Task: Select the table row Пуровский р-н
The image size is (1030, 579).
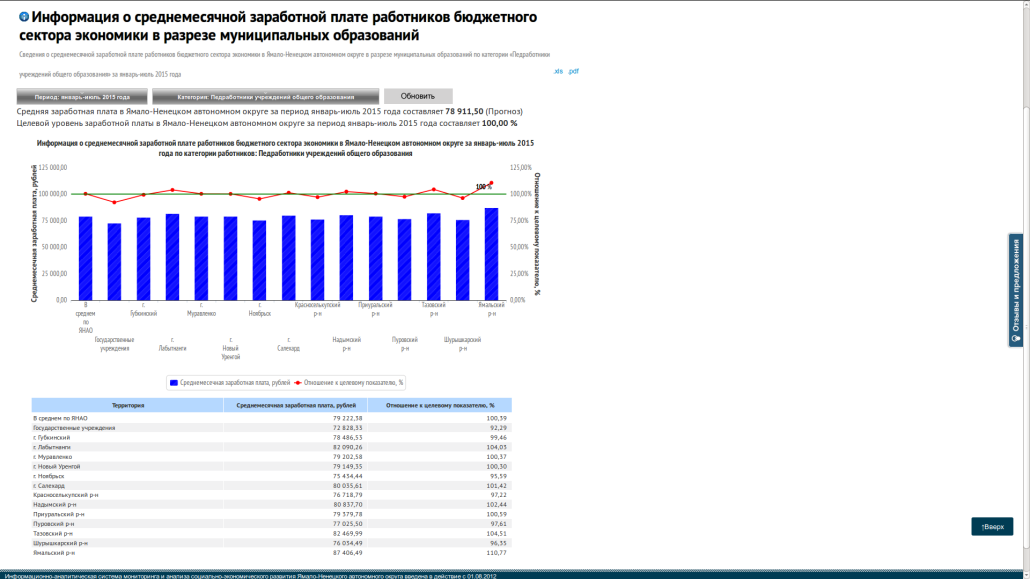Action: [x=271, y=524]
